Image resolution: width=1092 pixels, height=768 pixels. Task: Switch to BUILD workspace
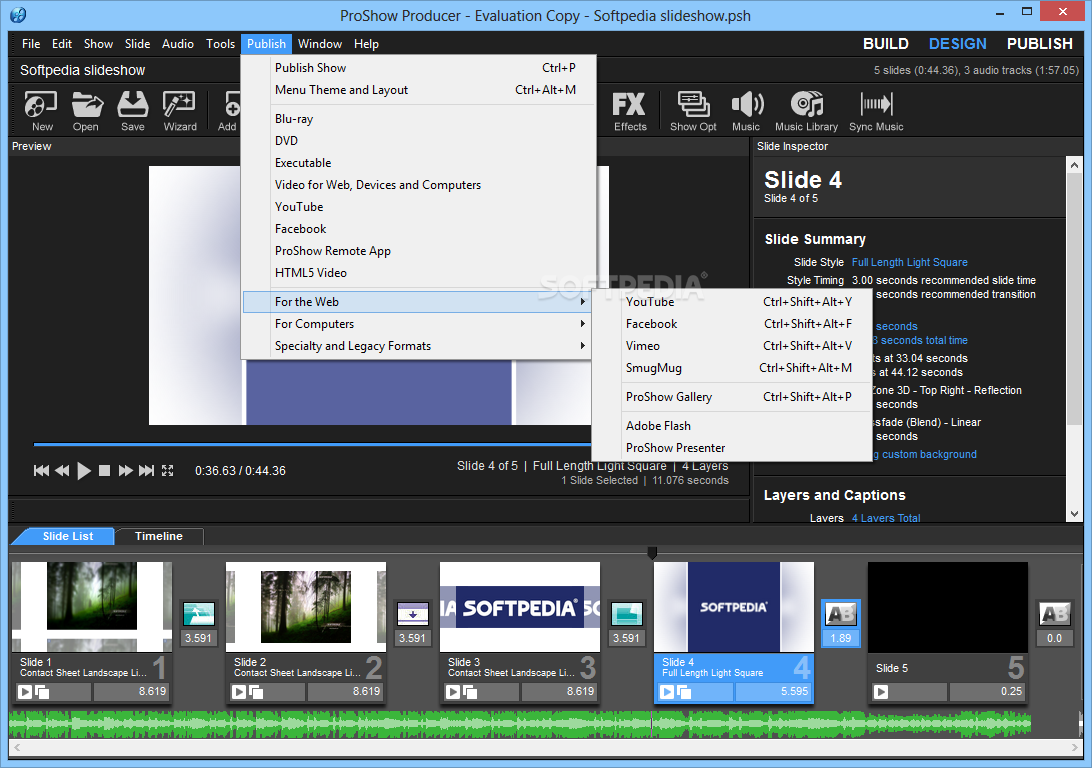coord(886,44)
